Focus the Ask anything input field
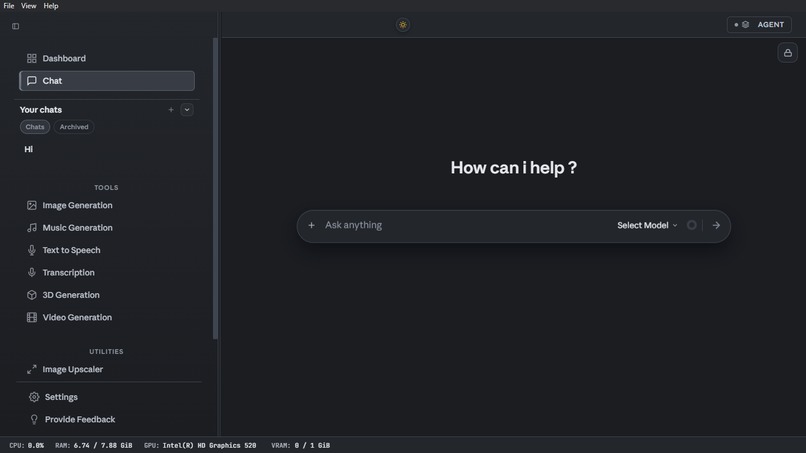Screen dimensions: 806x453 coord(465,225)
